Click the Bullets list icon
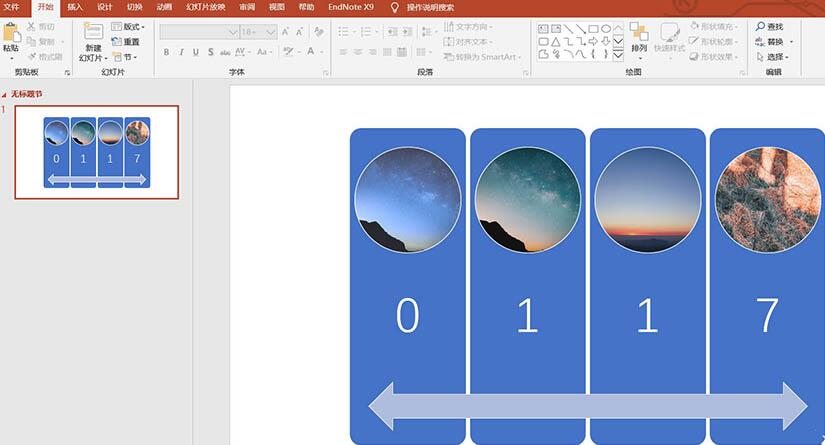The width and height of the screenshot is (825, 445). [343, 32]
